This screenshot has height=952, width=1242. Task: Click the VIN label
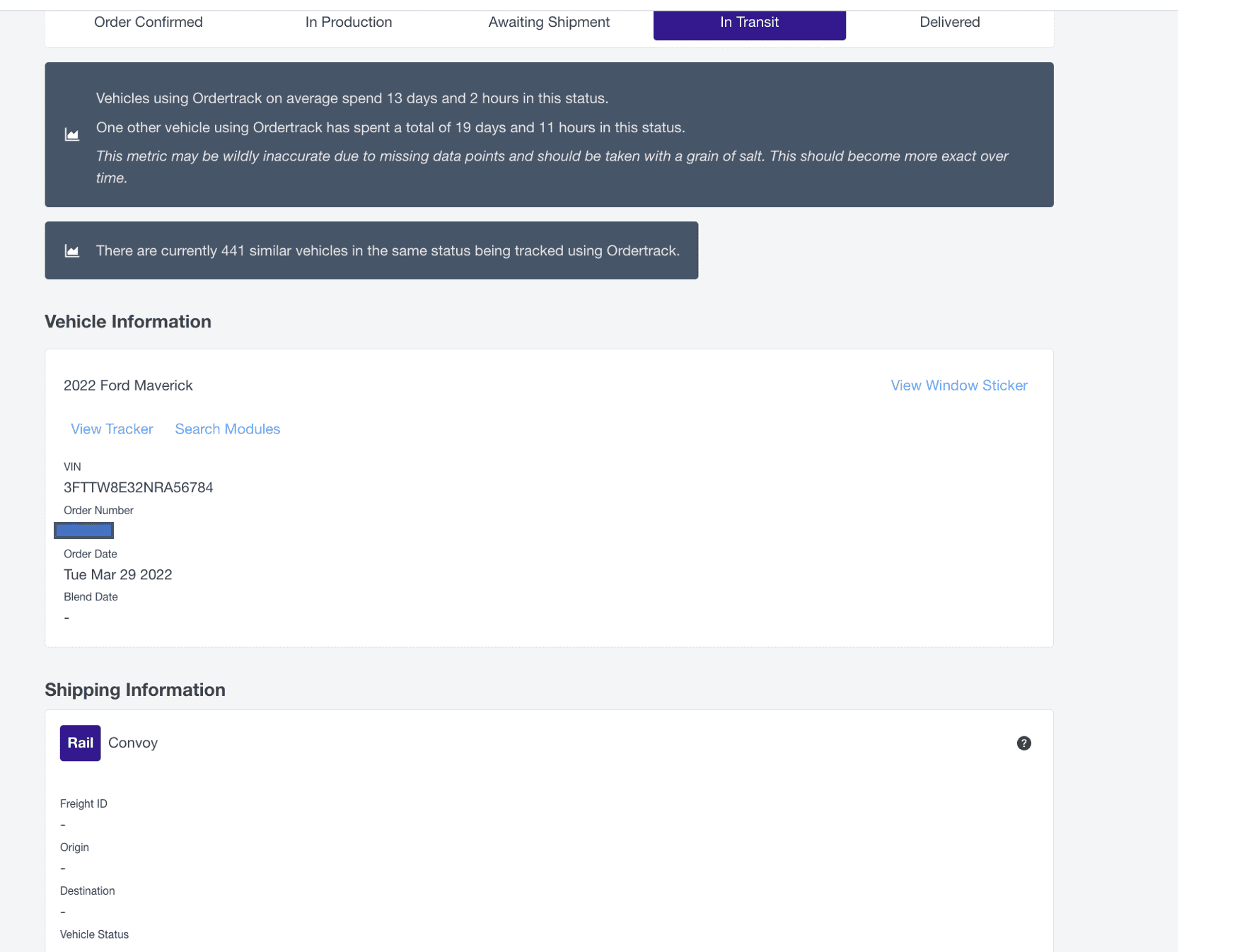point(72,467)
